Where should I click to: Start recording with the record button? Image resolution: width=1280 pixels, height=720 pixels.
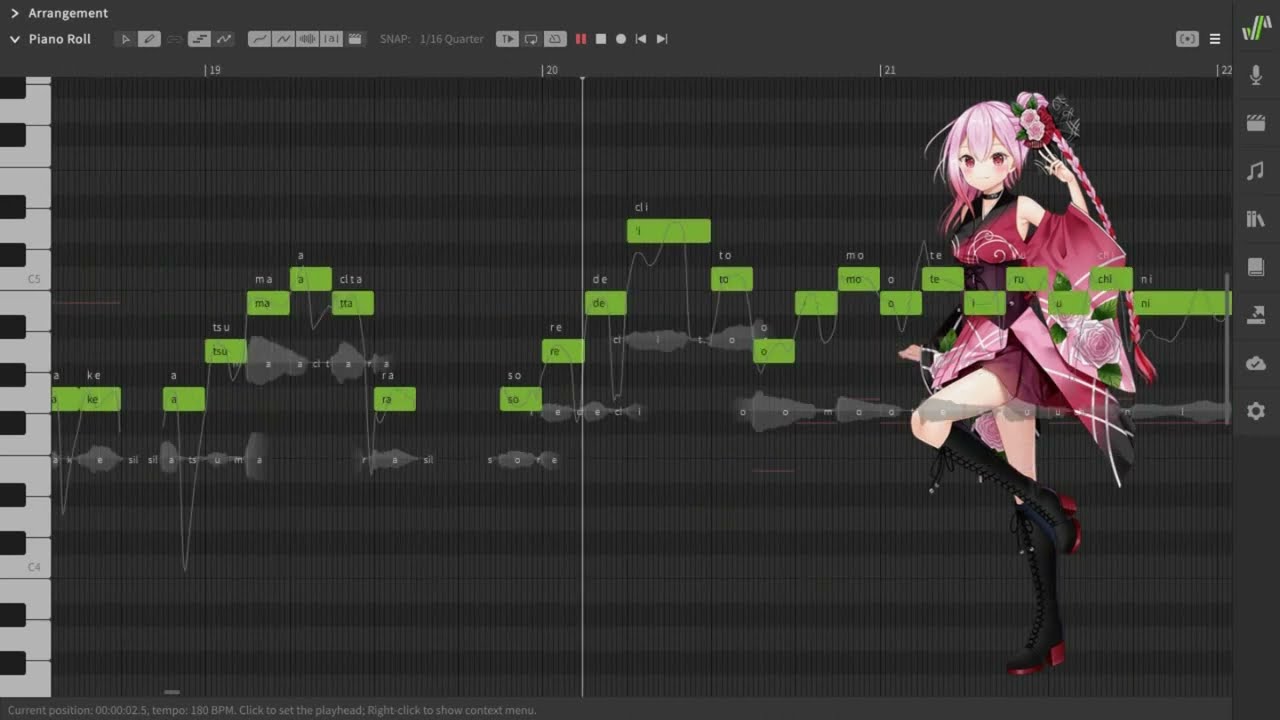coord(620,39)
